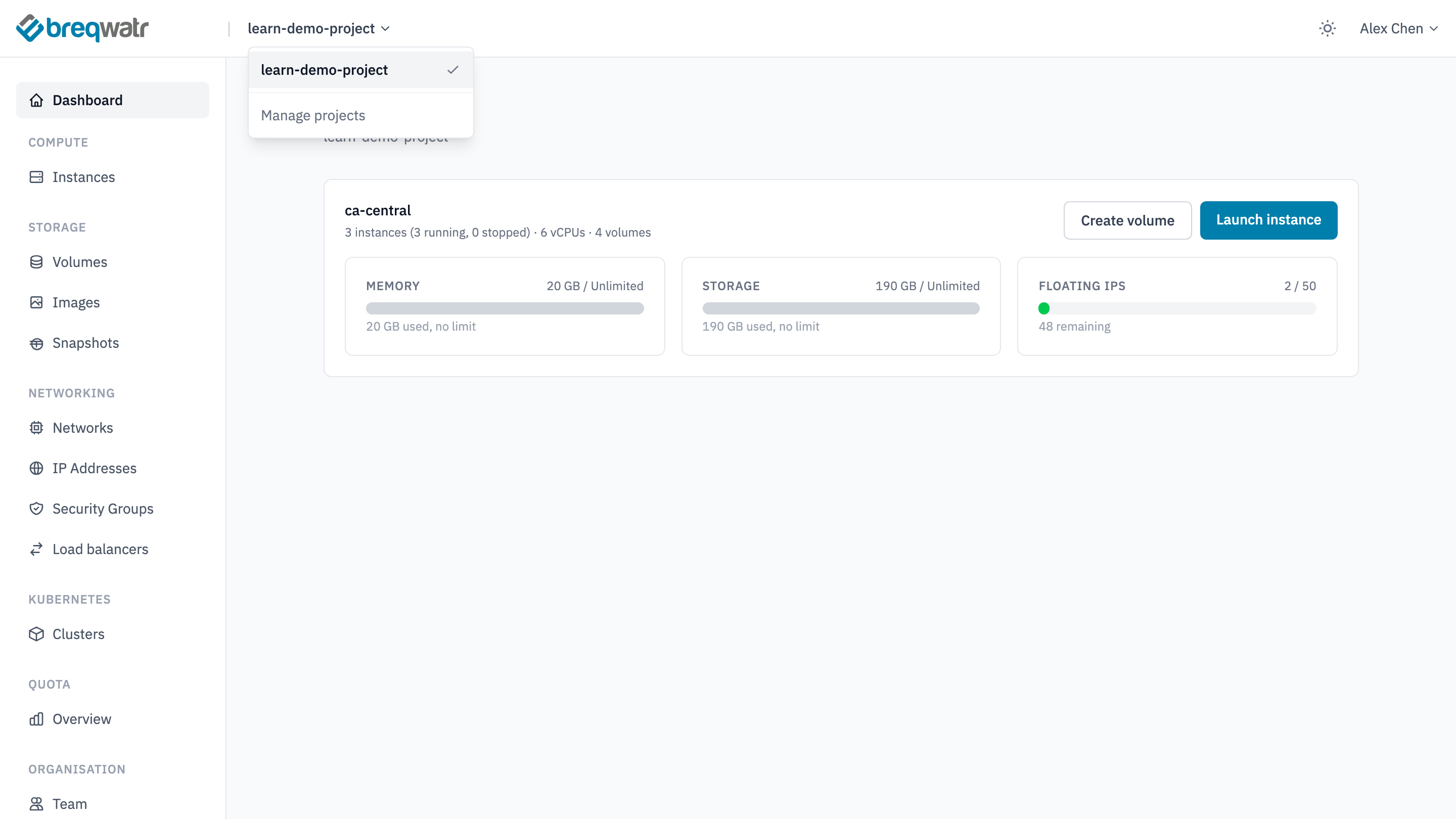Click the '20 GB used, no limit' text

421,327
